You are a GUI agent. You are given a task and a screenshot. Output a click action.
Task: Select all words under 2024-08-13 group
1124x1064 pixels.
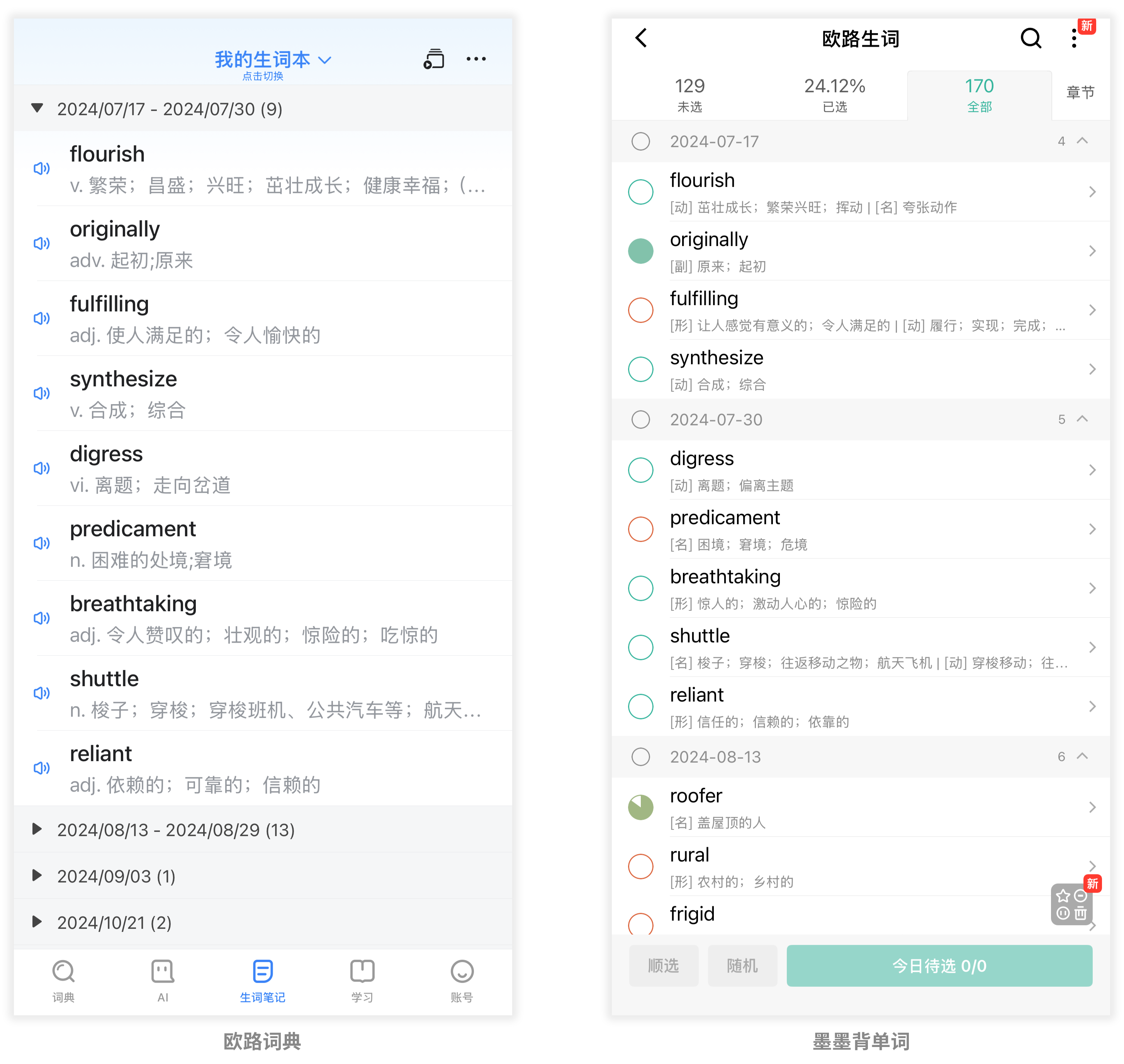640,756
